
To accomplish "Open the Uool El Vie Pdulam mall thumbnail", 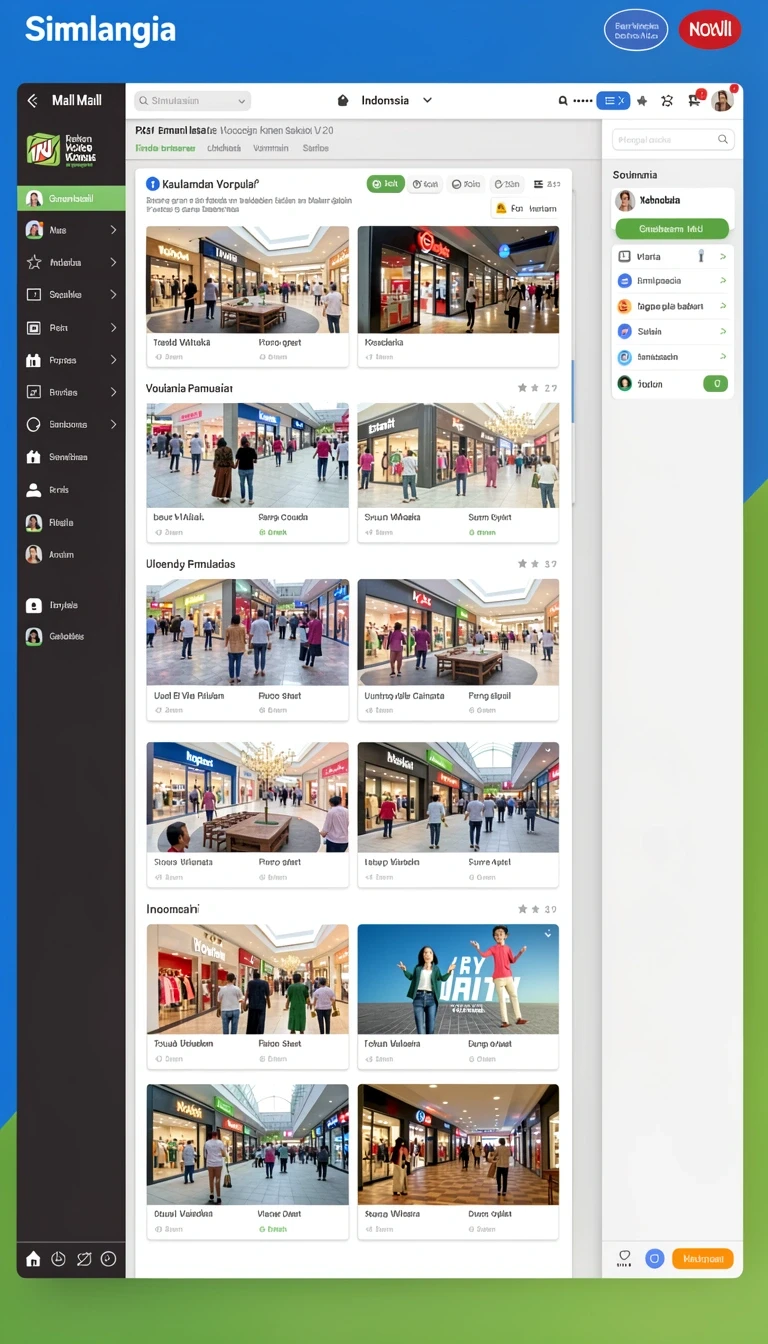I will click(x=247, y=632).
